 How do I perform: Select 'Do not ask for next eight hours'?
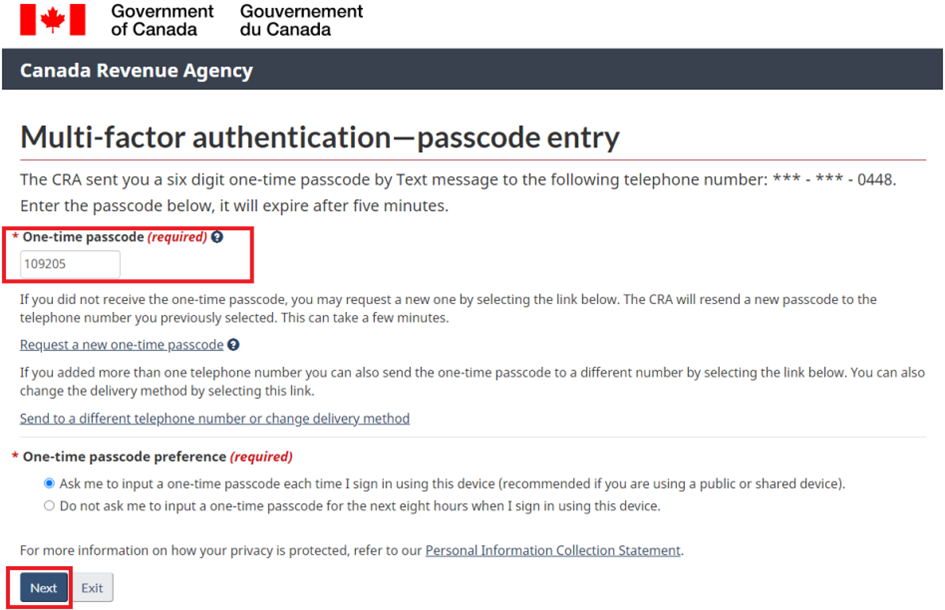point(49,506)
